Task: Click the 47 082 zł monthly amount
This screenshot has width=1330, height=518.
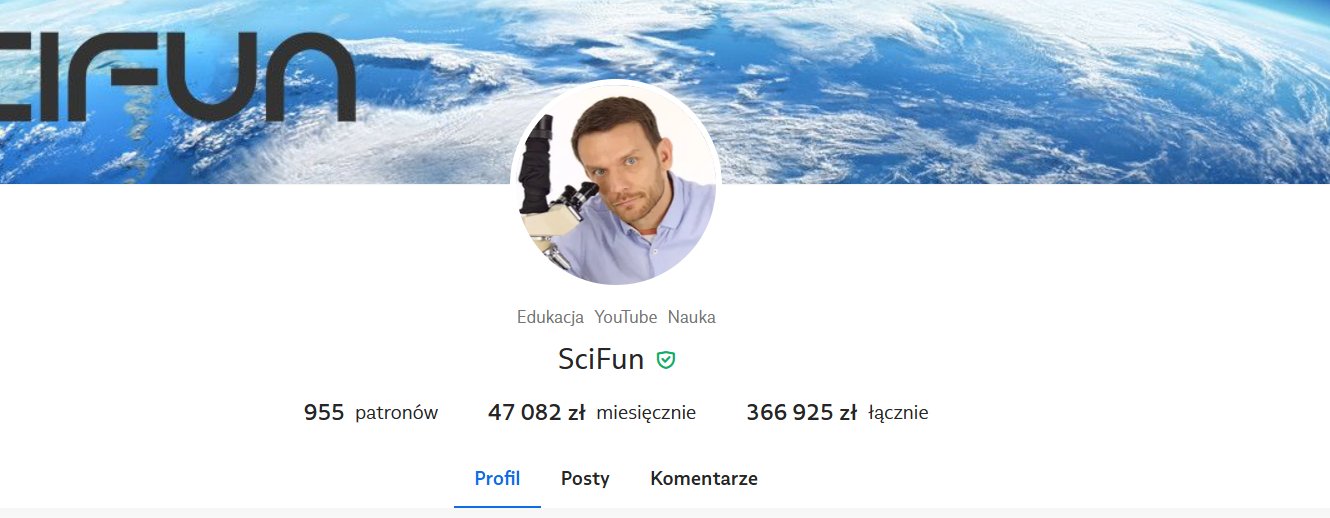Action: (537, 412)
